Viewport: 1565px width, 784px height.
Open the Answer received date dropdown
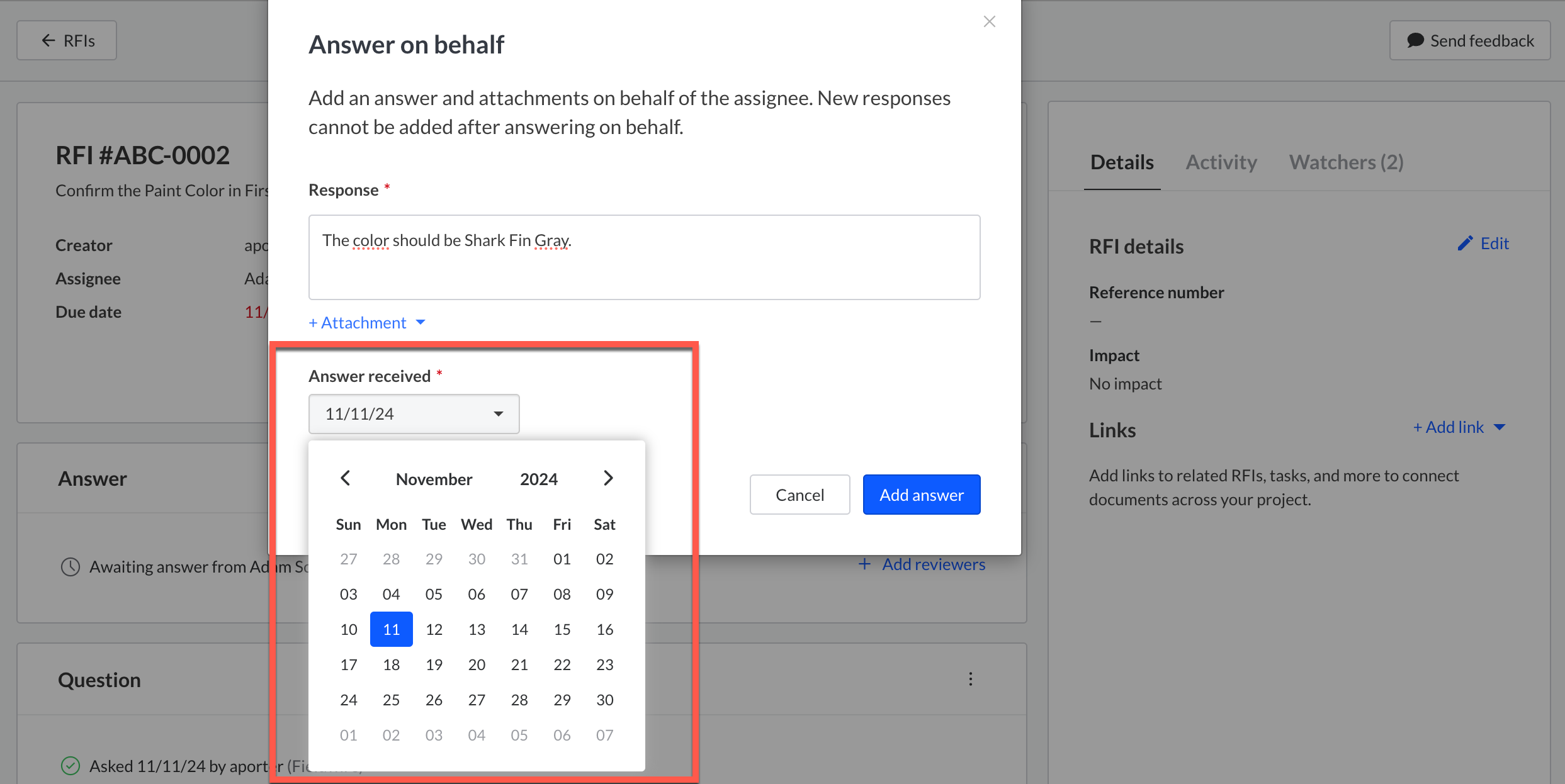414,414
